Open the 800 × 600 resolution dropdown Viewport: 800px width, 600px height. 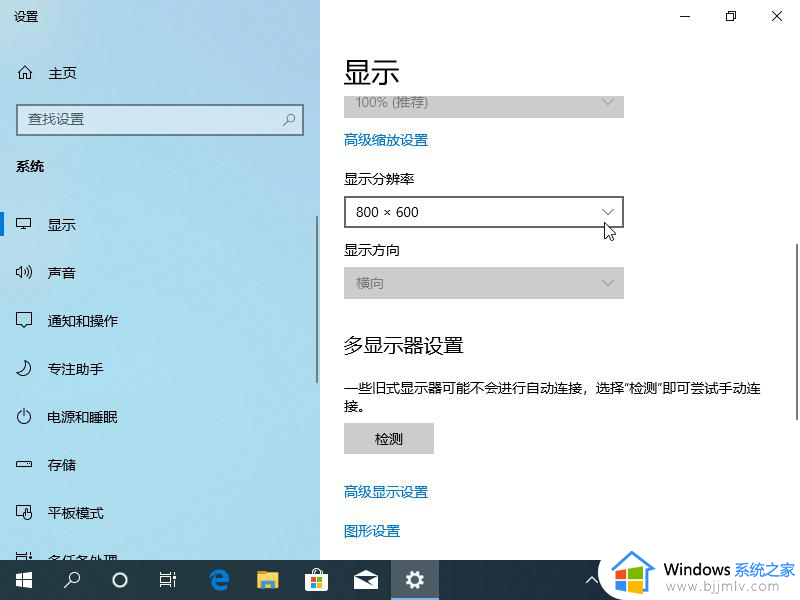click(484, 212)
